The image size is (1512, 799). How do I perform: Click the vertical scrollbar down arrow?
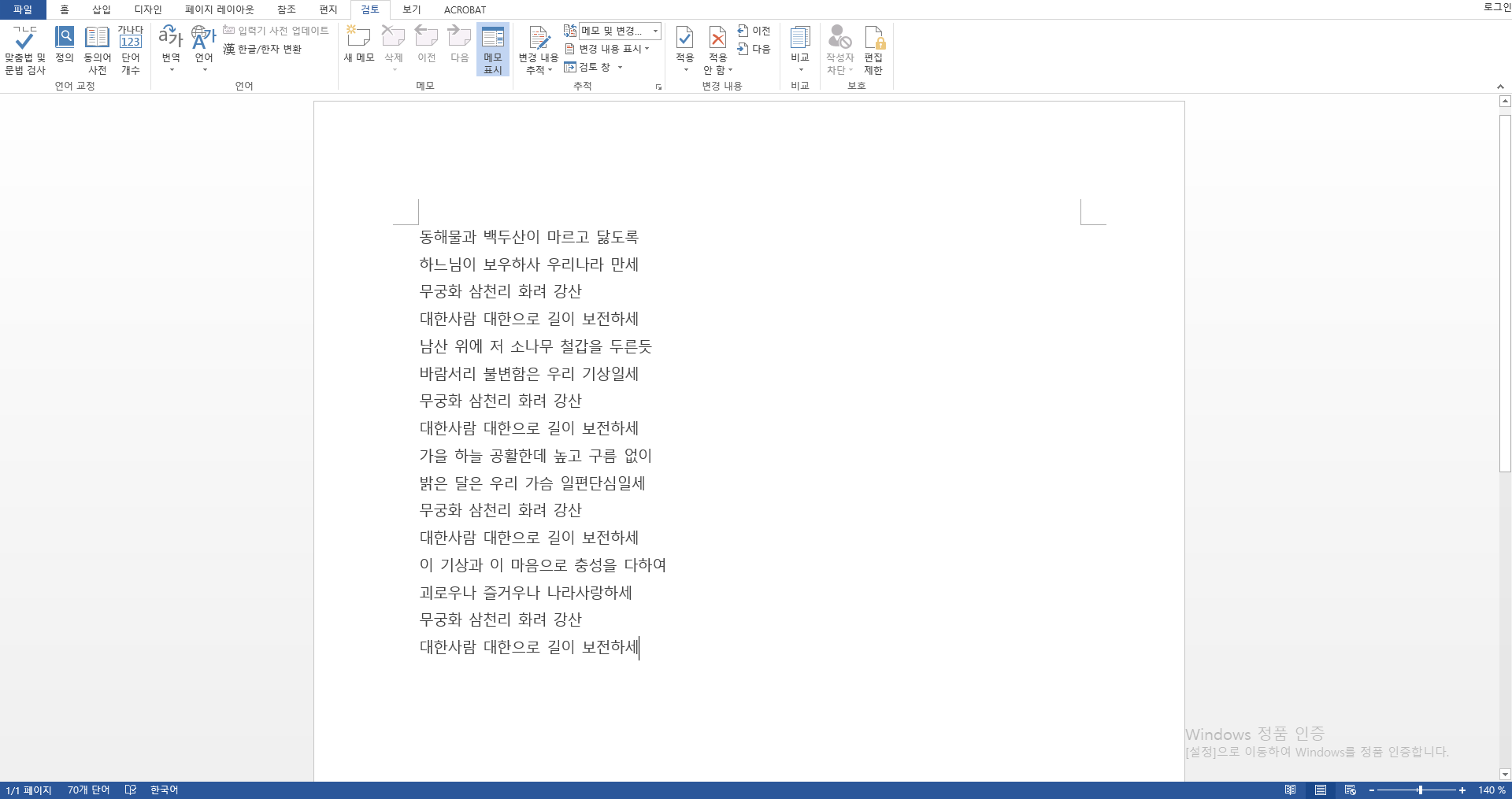point(1505,775)
